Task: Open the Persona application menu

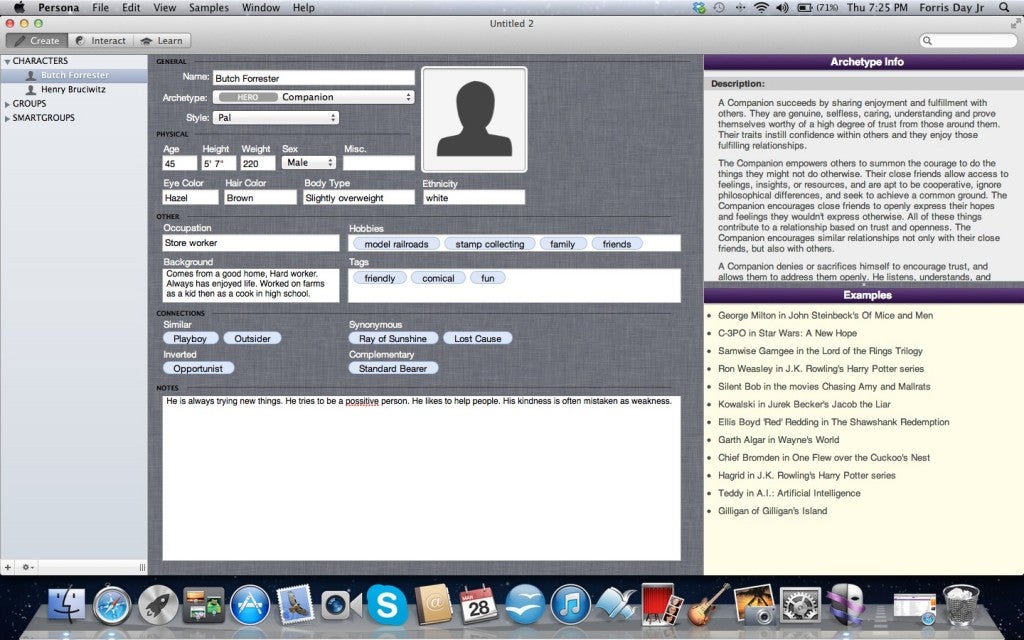Action: (x=58, y=8)
